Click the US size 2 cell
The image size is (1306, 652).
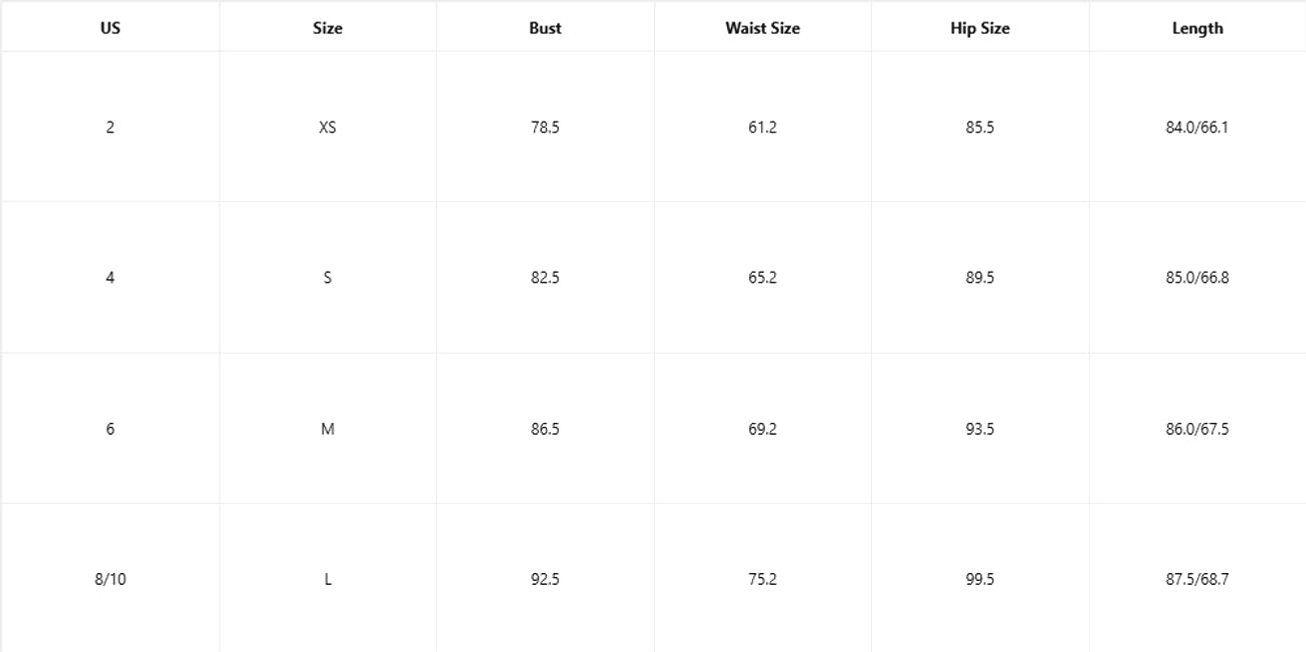pos(110,127)
